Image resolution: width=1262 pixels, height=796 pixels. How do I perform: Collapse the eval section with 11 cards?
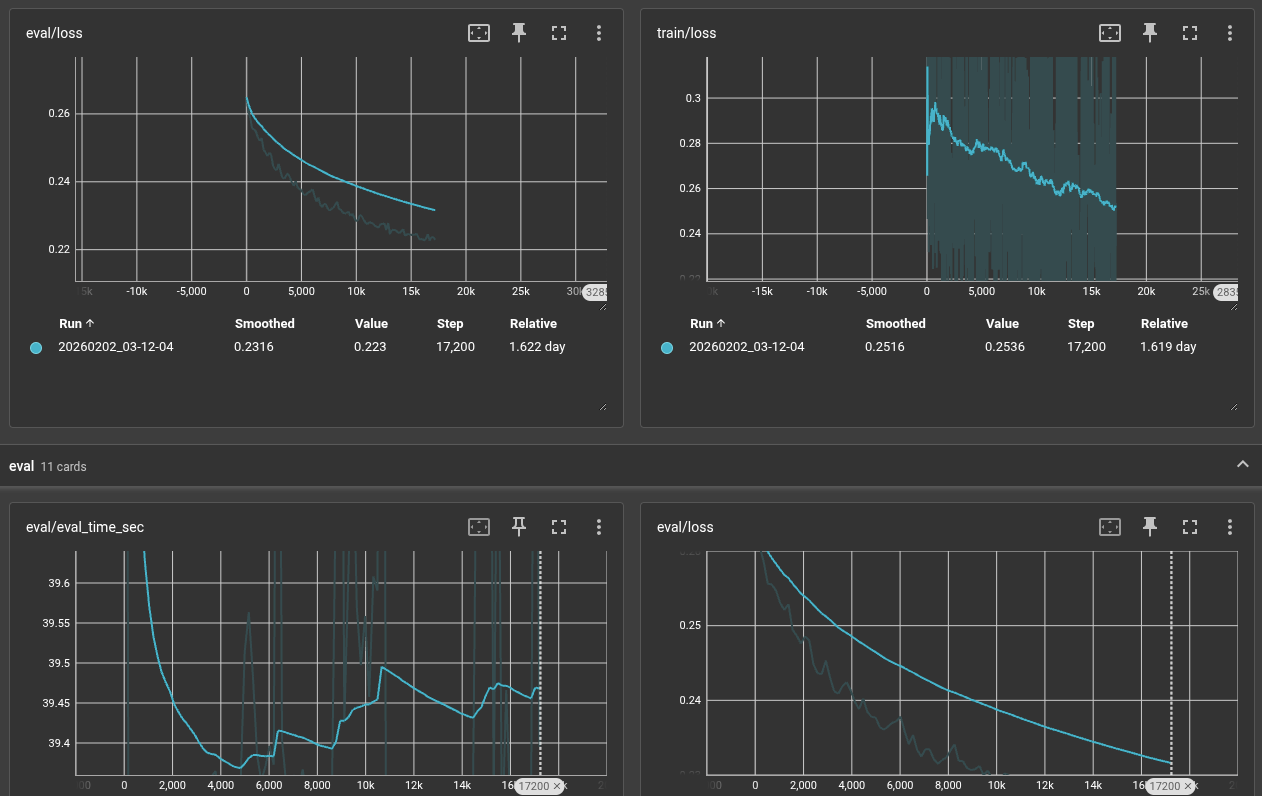pos(1243,464)
